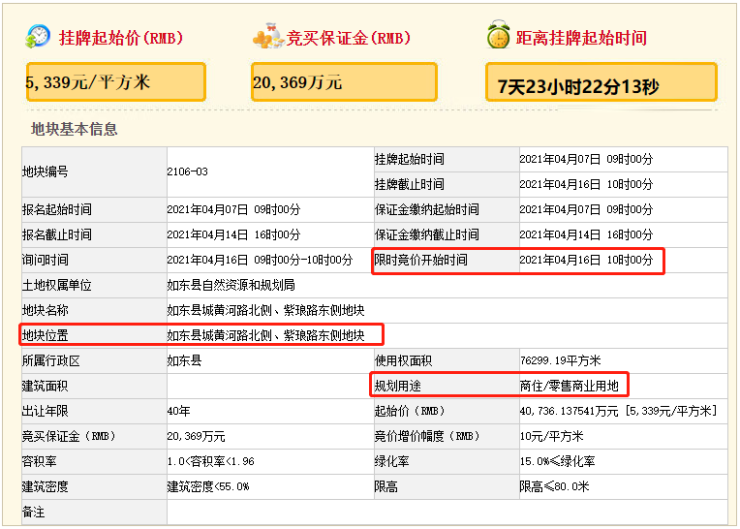Click the 建筑面积 label

pyautogui.click(x=45, y=386)
